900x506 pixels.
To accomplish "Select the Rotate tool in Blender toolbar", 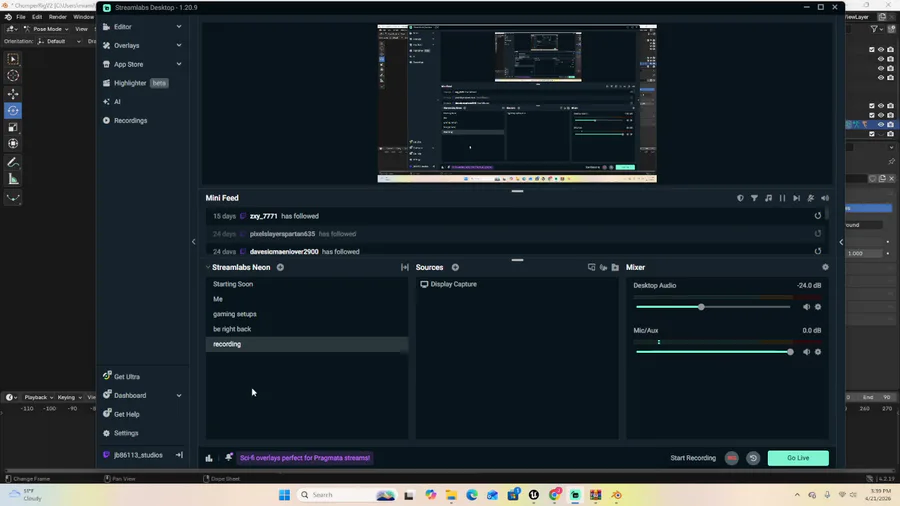I will [x=13, y=111].
